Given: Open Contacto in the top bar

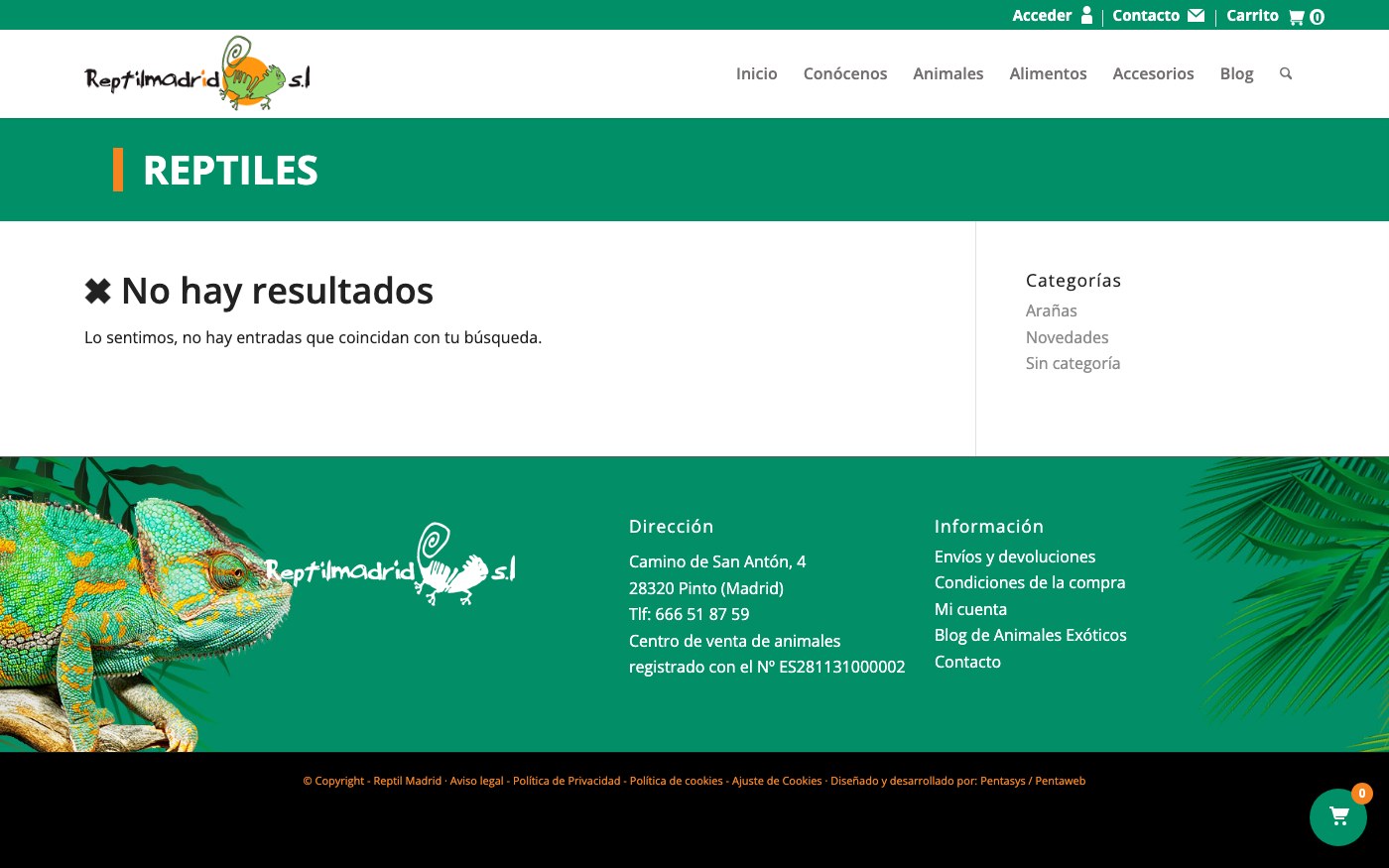Looking at the screenshot, I should tap(1146, 15).
